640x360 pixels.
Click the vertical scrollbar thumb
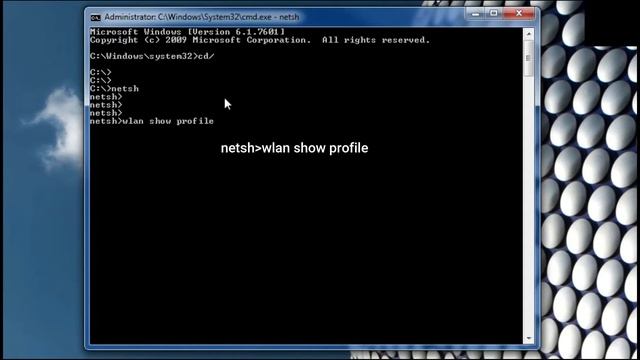tap(529, 58)
